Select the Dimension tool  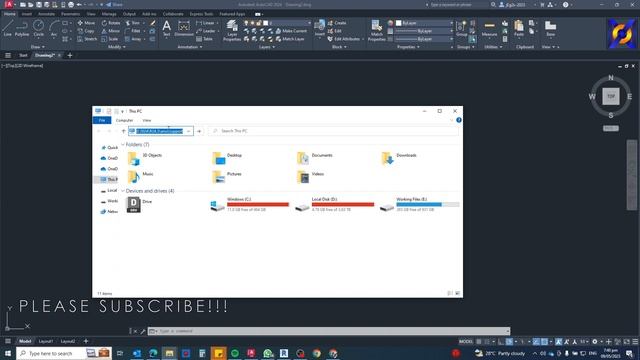click(x=184, y=29)
